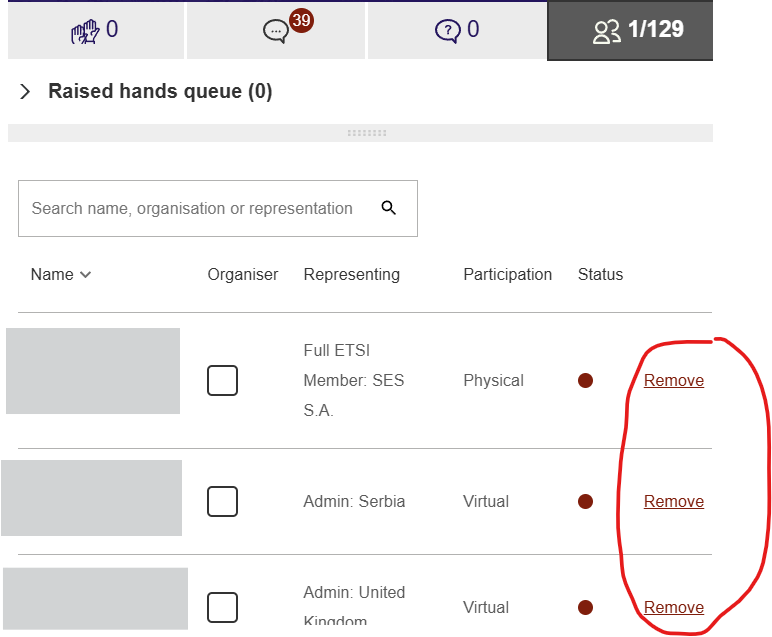Tick organiser checkbox for Admin: United Kingdom
Viewport: 772px width, 637px height.
click(223, 607)
